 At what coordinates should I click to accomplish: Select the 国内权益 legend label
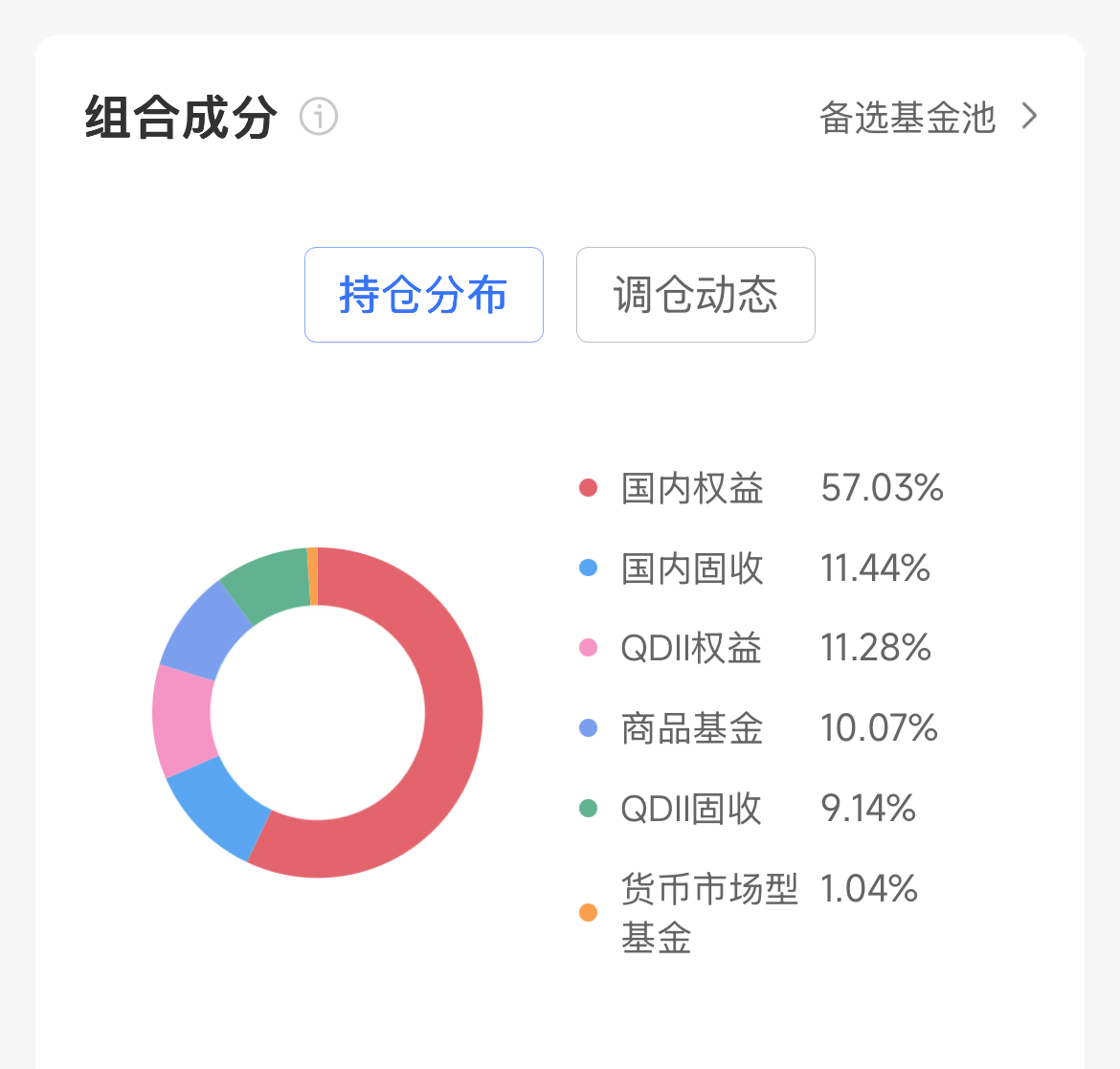pyautogui.click(x=692, y=488)
